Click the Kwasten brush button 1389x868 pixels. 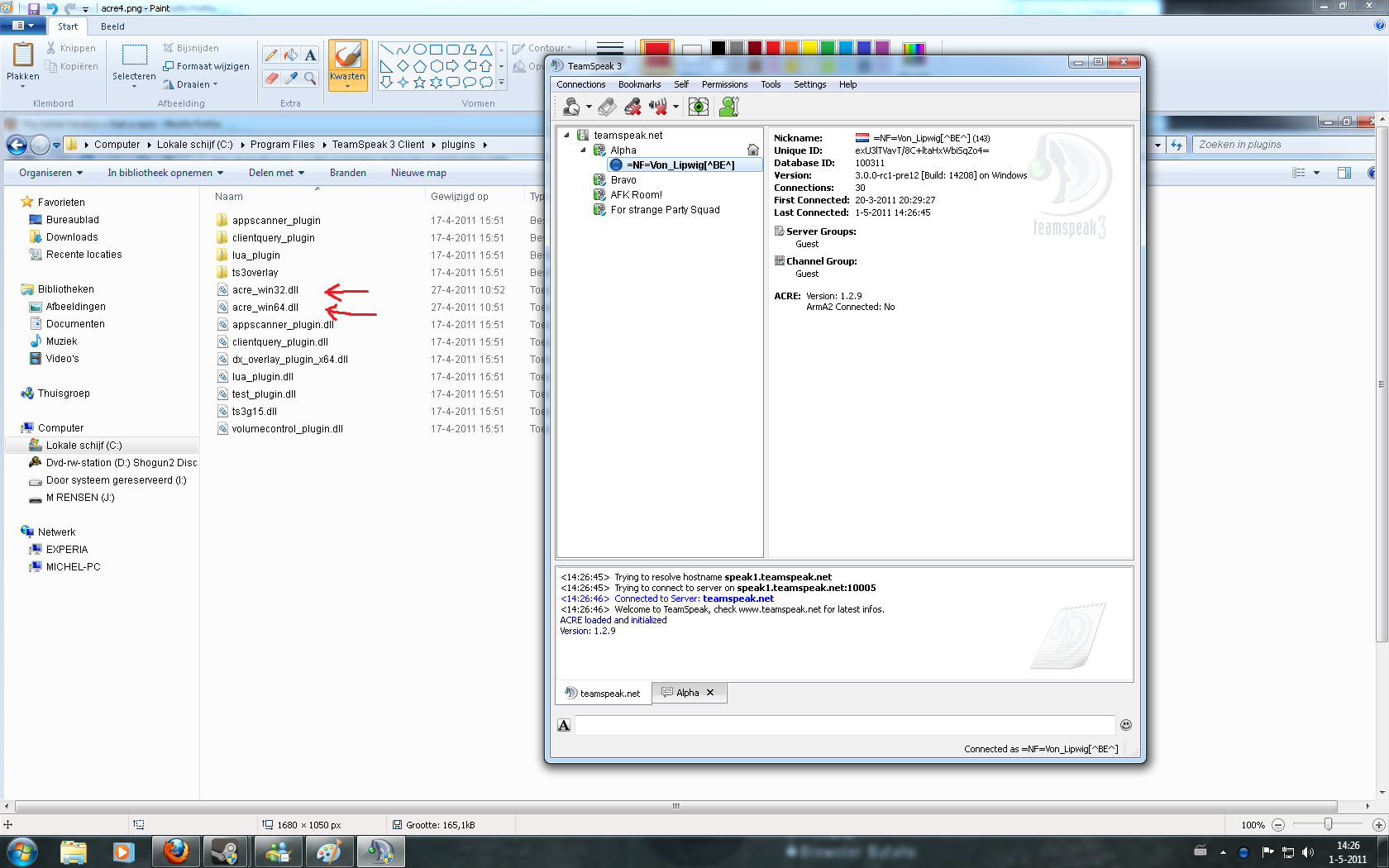click(348, 65)
